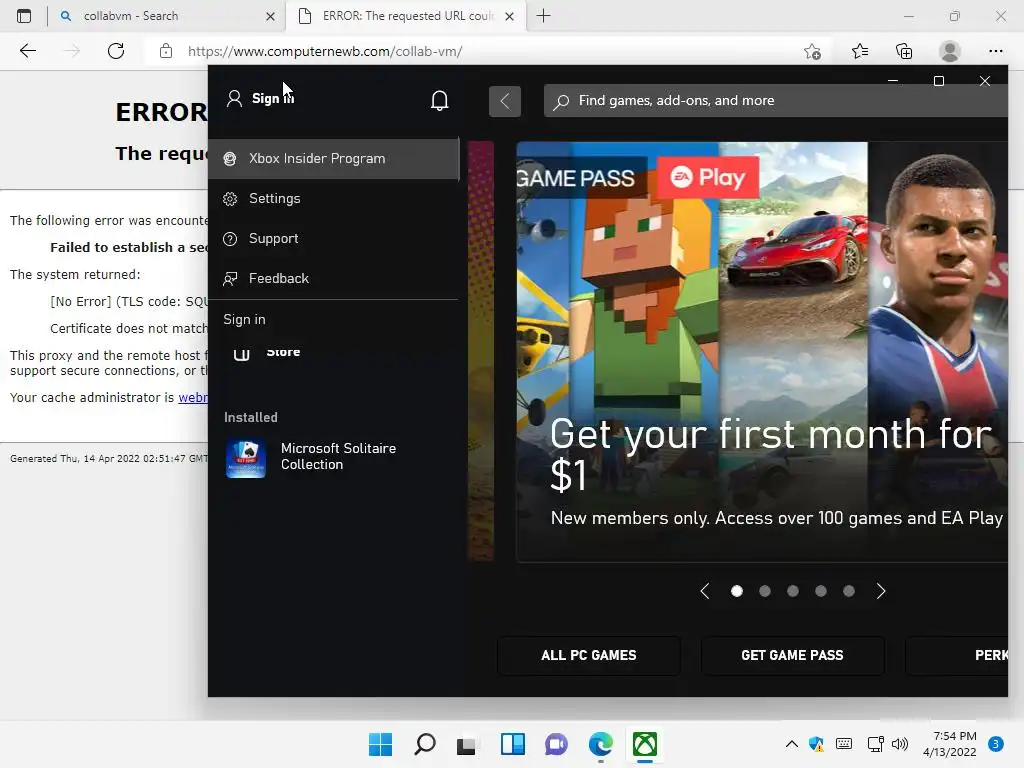Click Edge profile avatar icon

pyautogui.click(x=950, y=51)
